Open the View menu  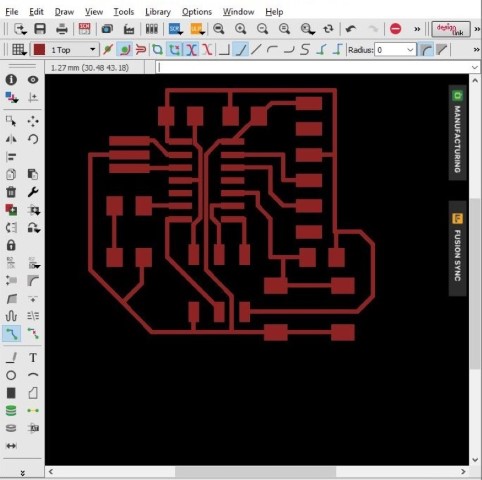click(x=94, y=12)
